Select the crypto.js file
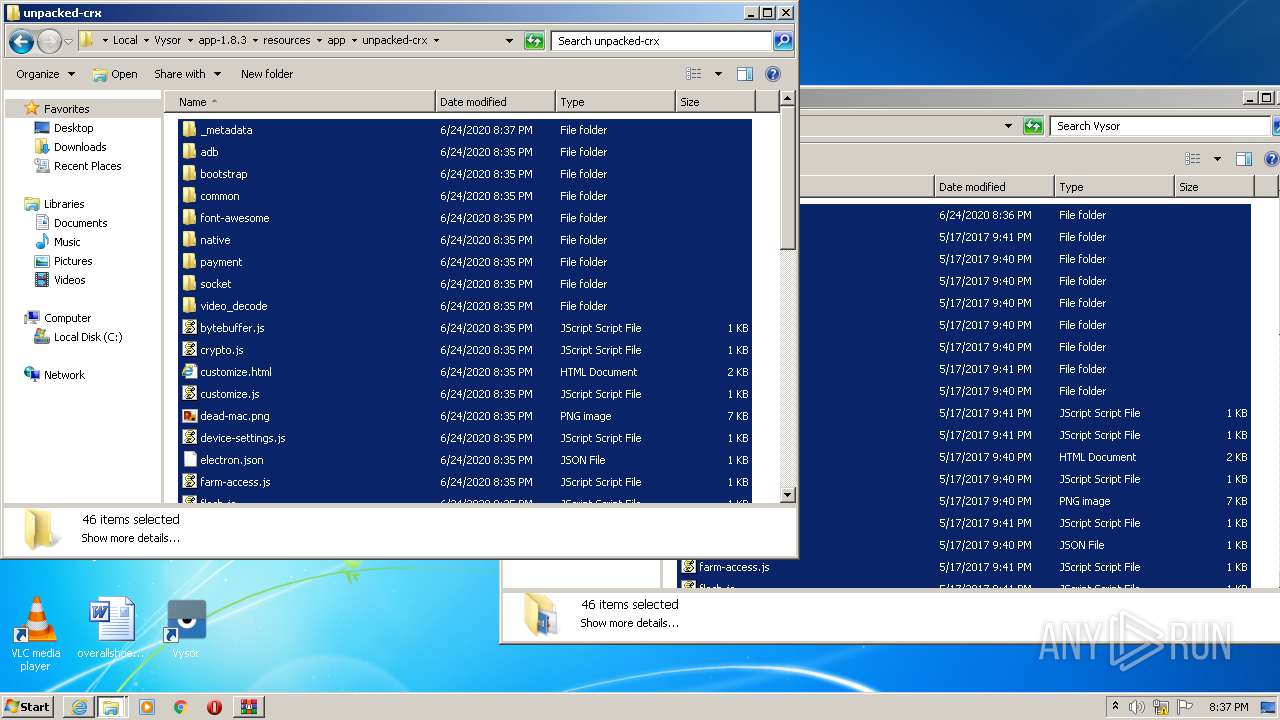This screenshot has width=1280, height=720. [x=465, y=350]
